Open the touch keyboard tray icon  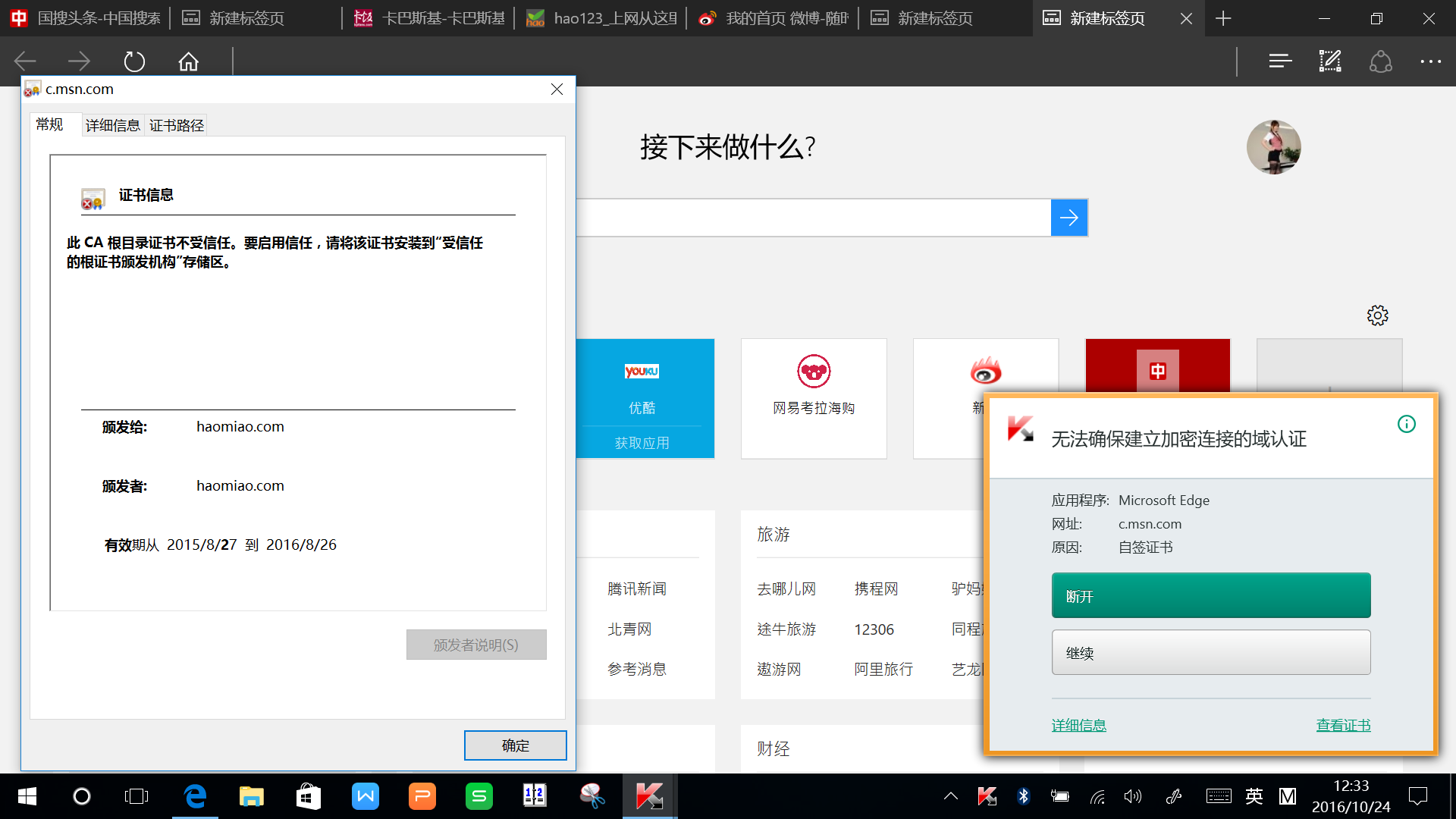[x=1219, y=796]
